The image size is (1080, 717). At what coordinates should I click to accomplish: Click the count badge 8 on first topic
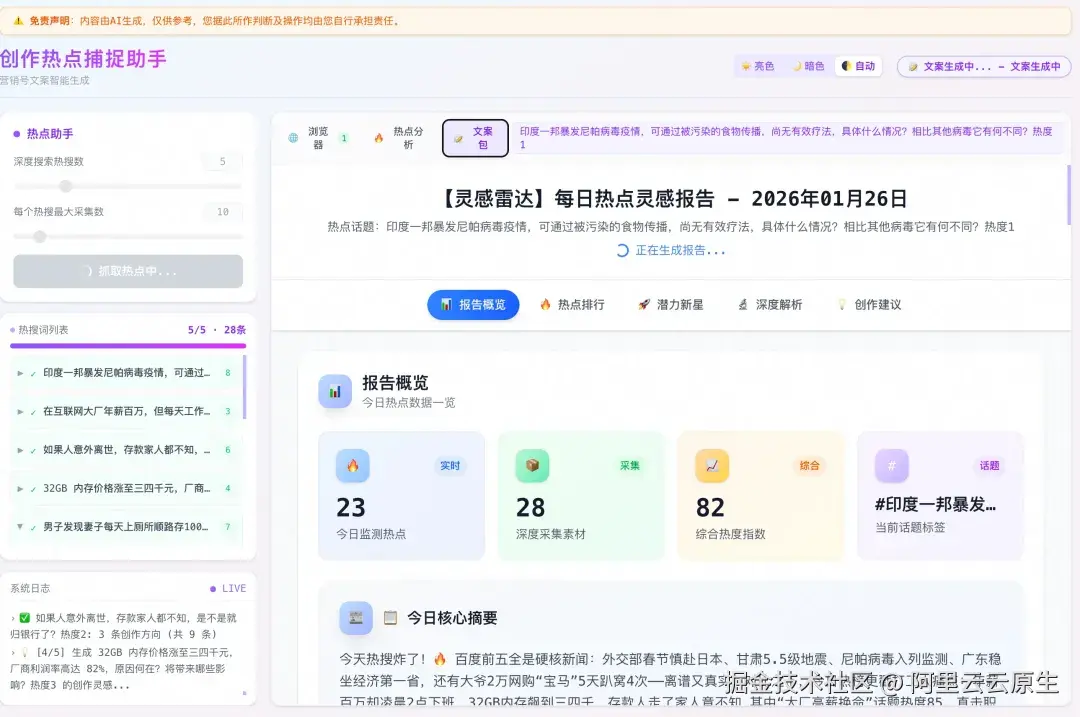click(x=228, y=373)
